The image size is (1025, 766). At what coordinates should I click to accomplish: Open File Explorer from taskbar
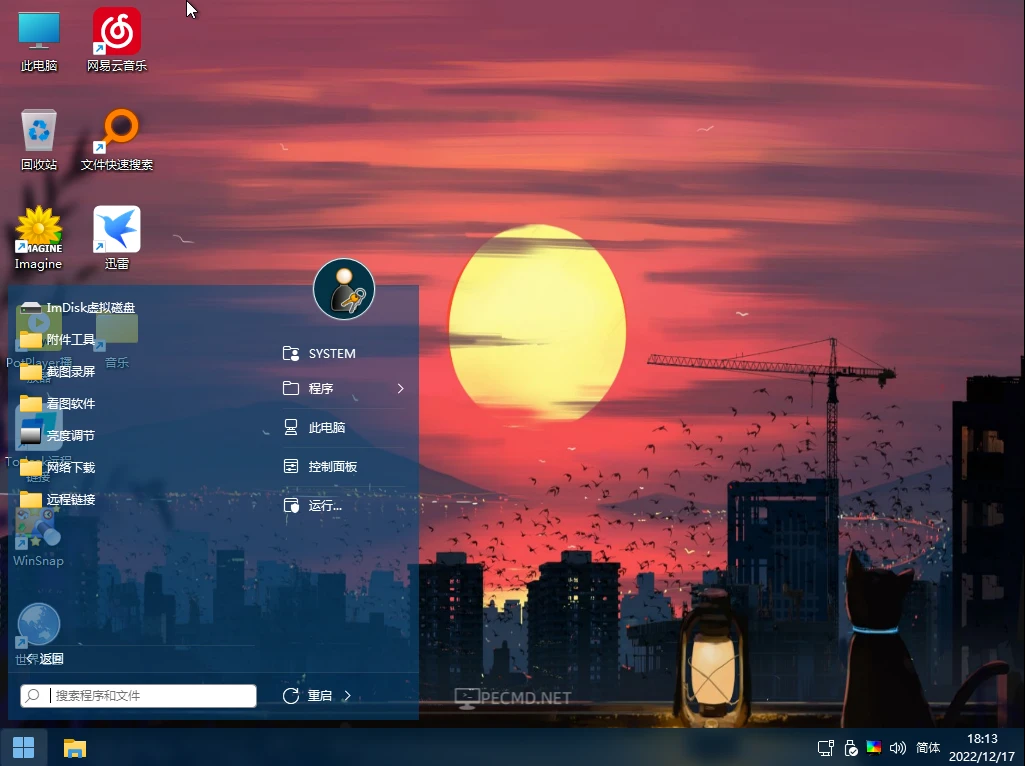pyautogui.click(x=75, y=748)
